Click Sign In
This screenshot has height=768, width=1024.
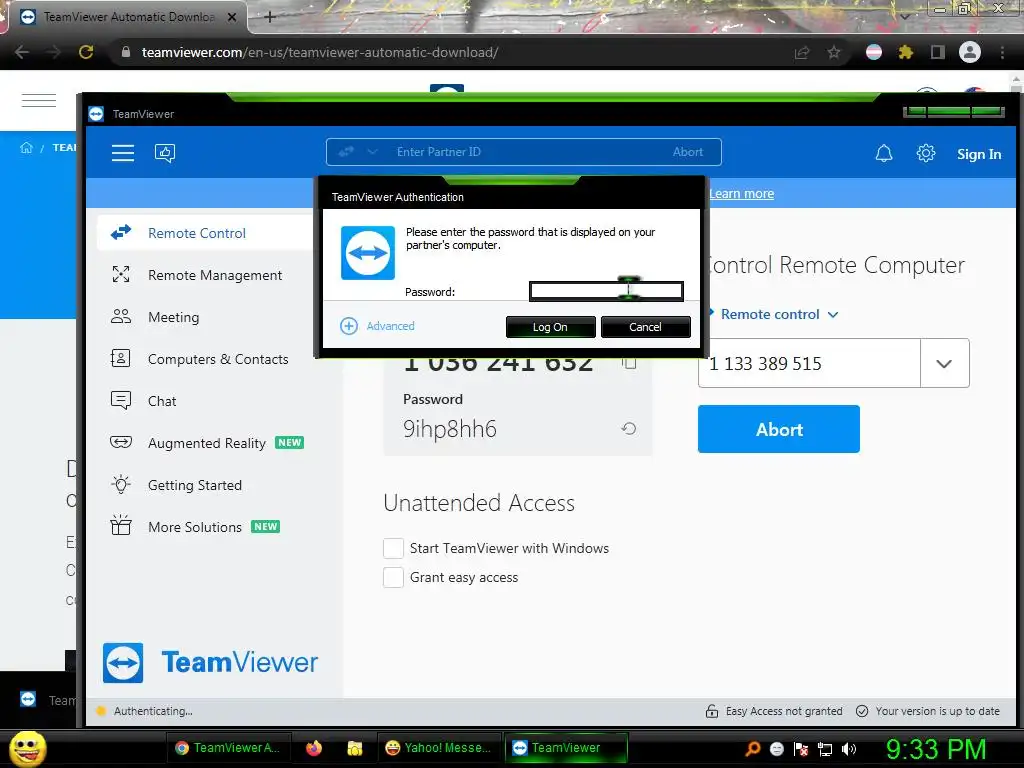[x=979, y=154]
